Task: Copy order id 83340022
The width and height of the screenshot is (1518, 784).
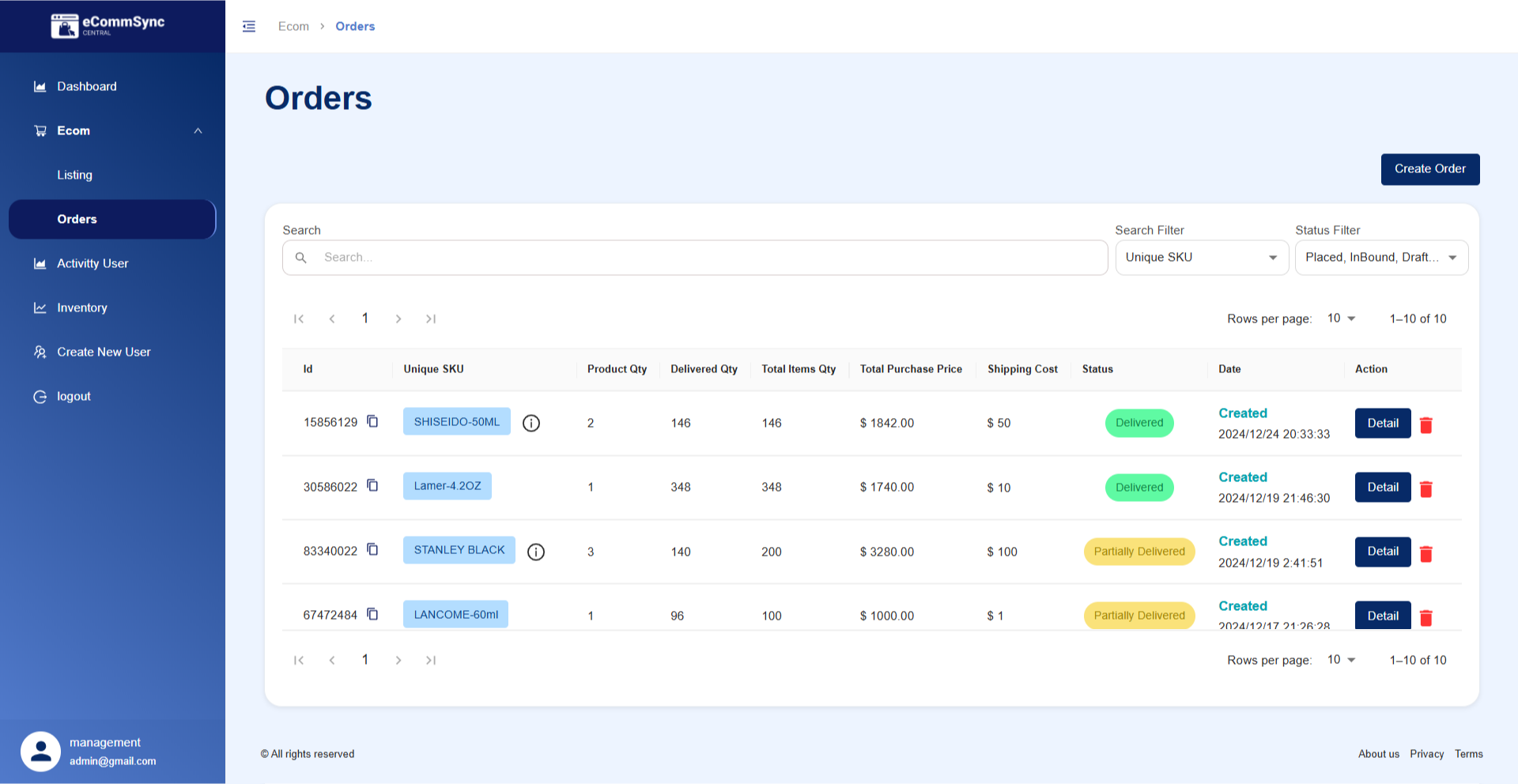Action: (372, 549)
